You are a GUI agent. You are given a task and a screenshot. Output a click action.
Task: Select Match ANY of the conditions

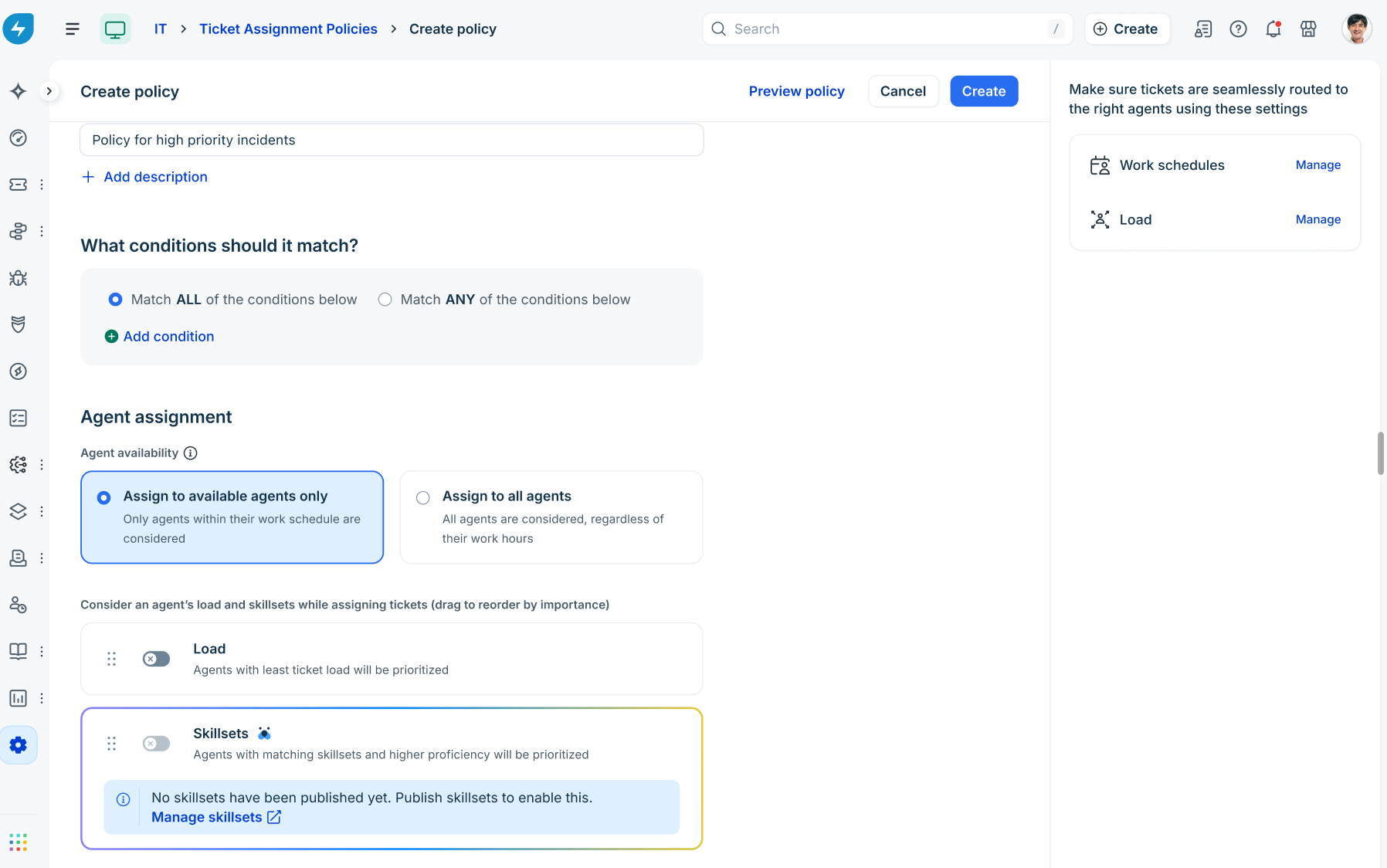(385, 300)
